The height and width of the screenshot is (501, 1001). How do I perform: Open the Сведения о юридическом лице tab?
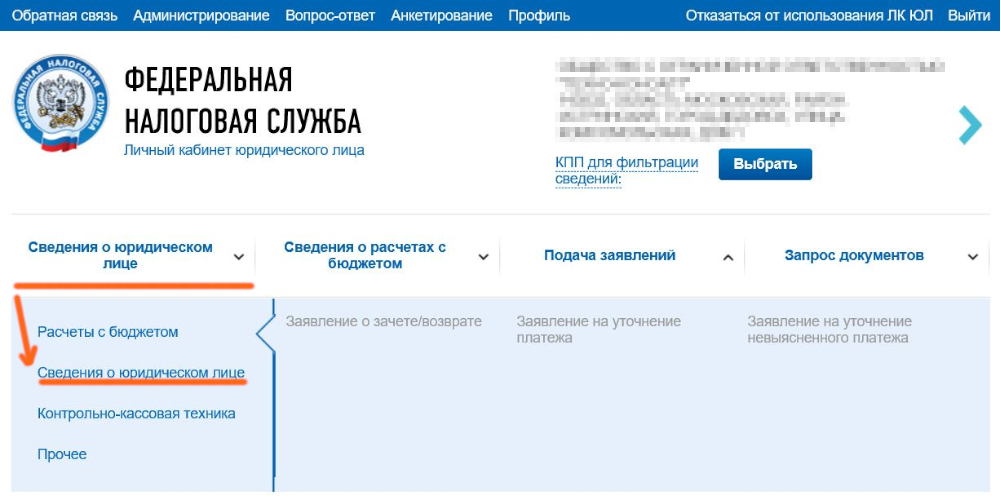click(x=120, y=255)
